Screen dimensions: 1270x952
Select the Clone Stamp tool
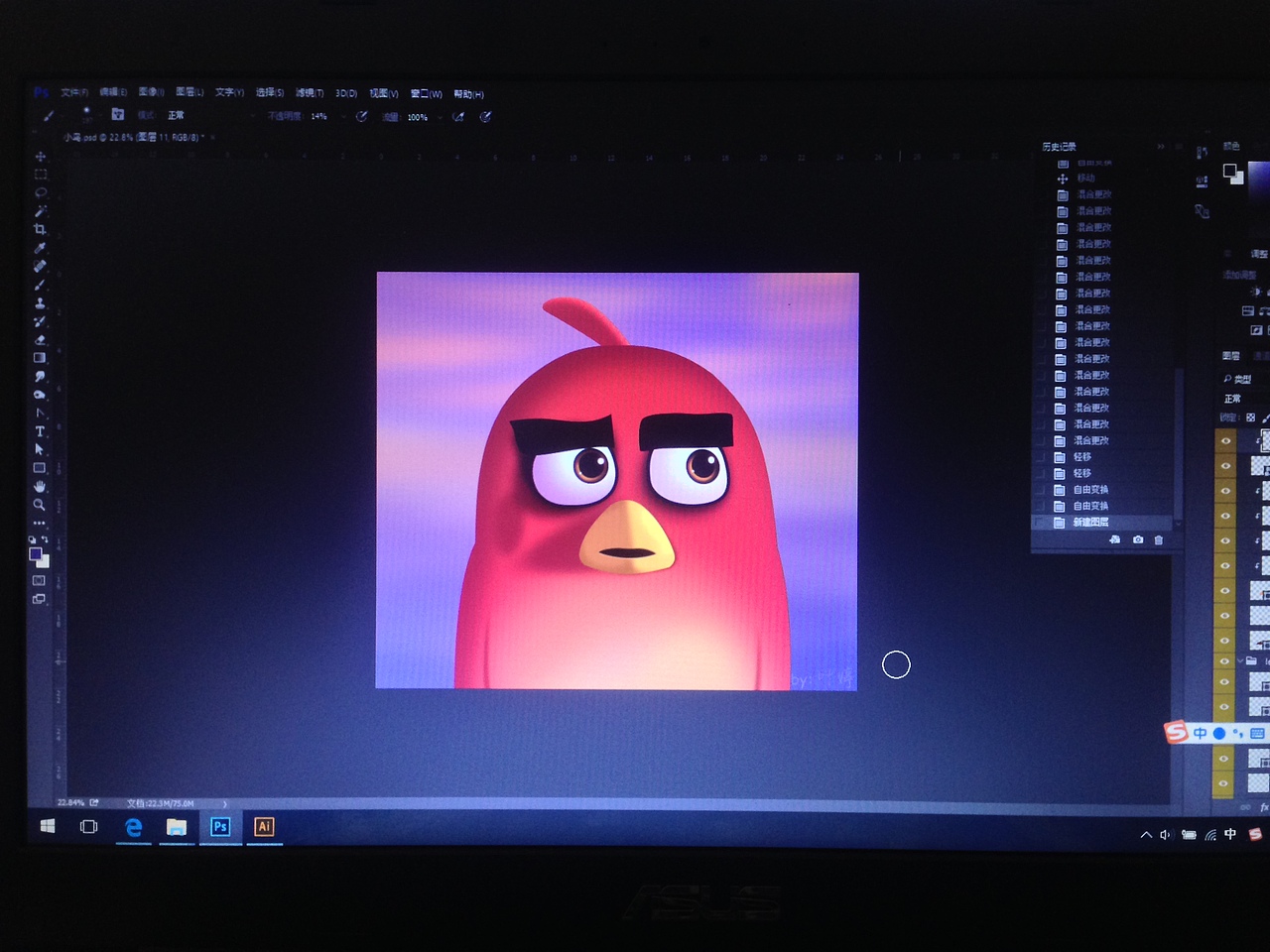pyautogui.click(x=40, y=302)
